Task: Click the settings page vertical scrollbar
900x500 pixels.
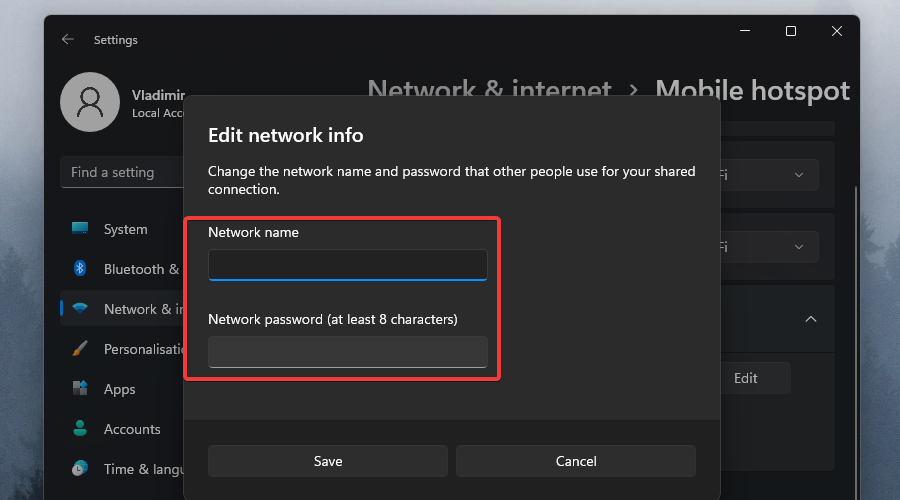Action: pos(855,300)
